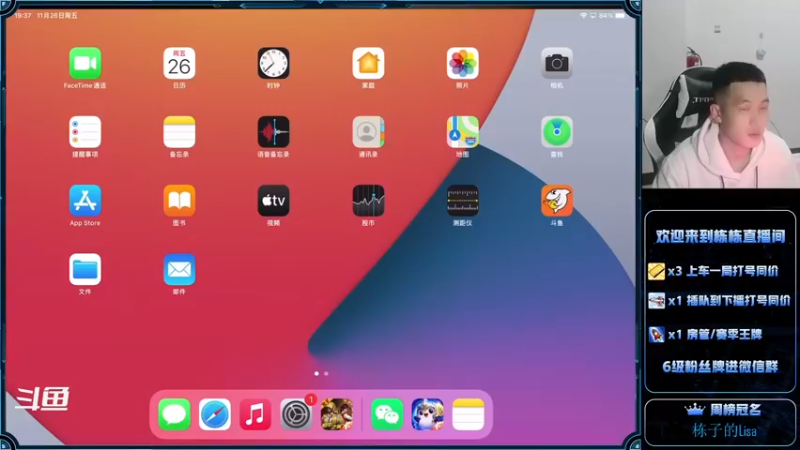Open the Notes app on home screen
Screen dimensions: 800x450
point(179,132)
